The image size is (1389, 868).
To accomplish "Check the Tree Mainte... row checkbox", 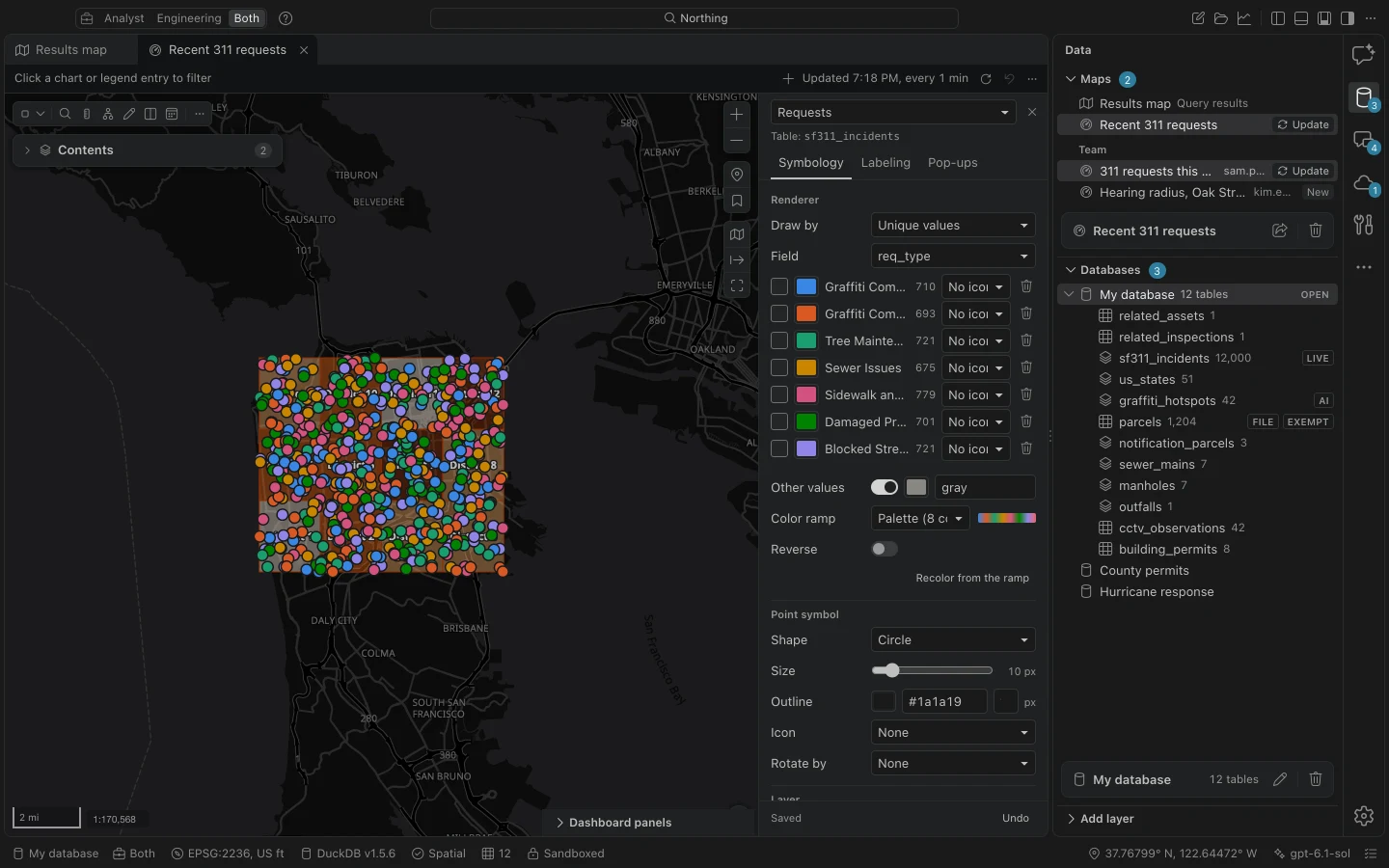I will (779, 340).
